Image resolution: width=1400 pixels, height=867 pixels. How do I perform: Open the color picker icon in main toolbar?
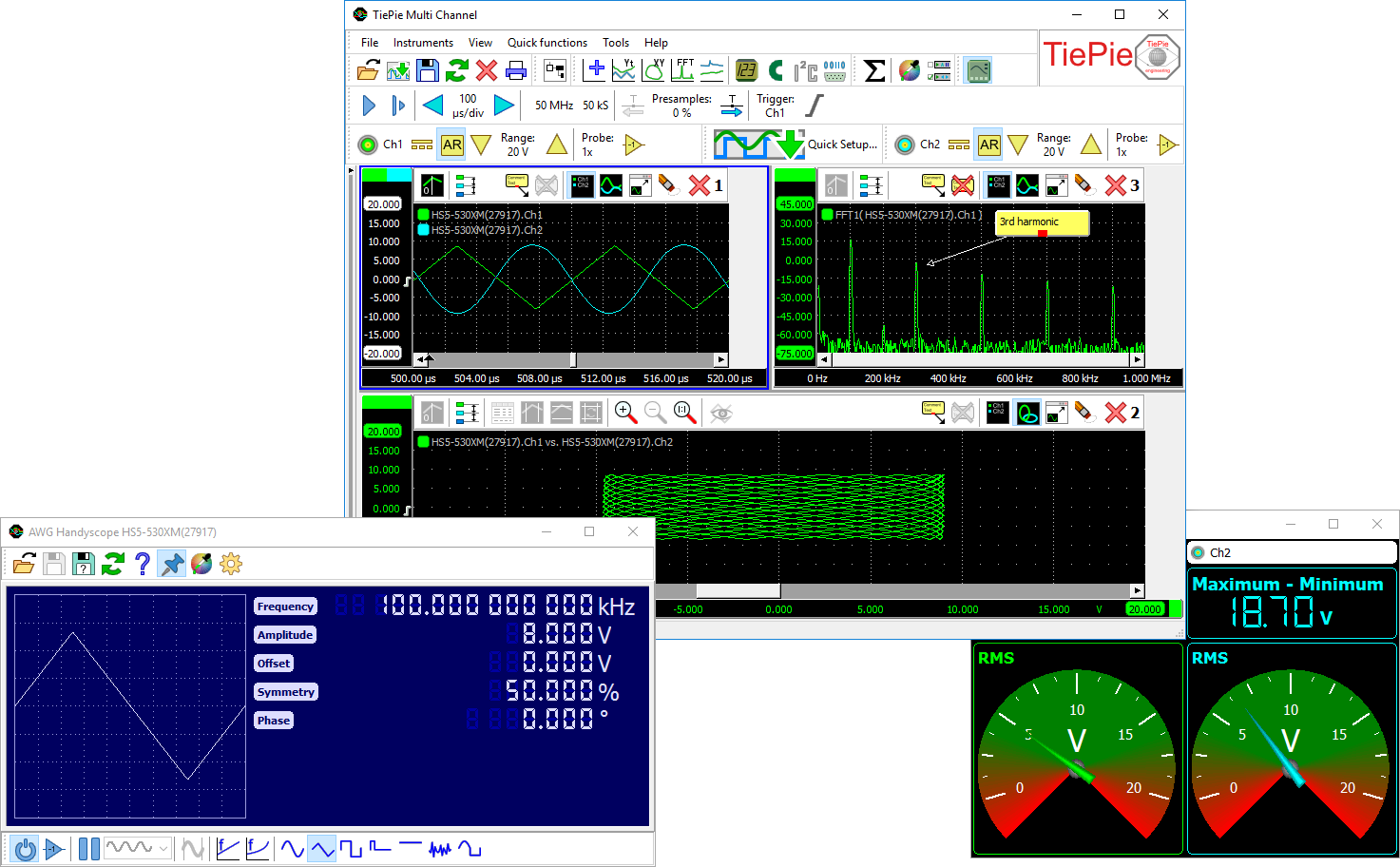tap(910, 70)
